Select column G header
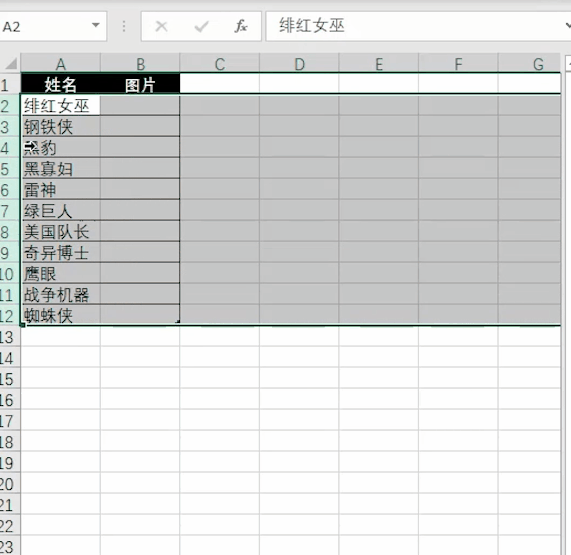 pyautogui.click(x=529, y=63)
